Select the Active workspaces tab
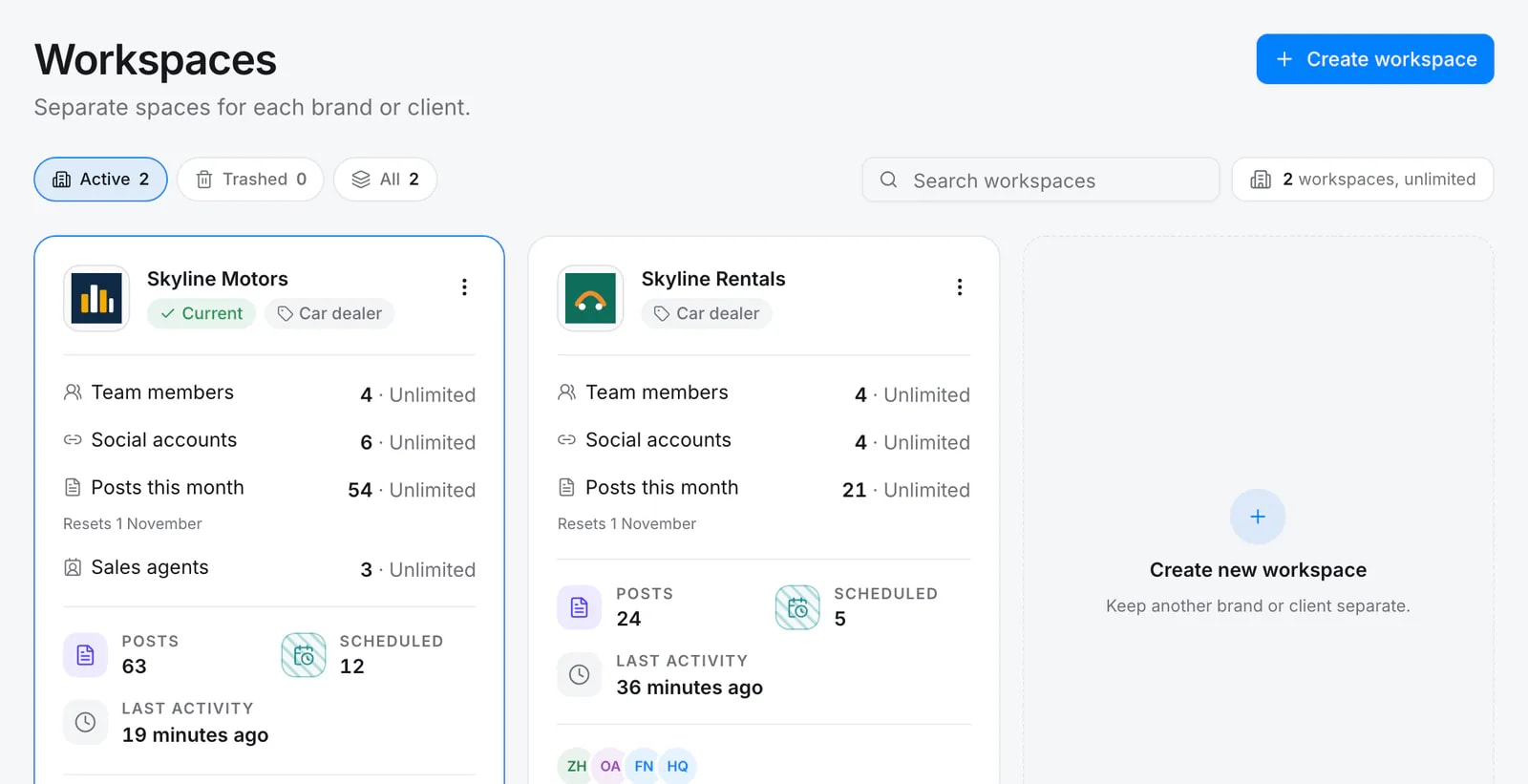Image resolution: width=1528 pixels, height=784 pixels. click(100, 180)
